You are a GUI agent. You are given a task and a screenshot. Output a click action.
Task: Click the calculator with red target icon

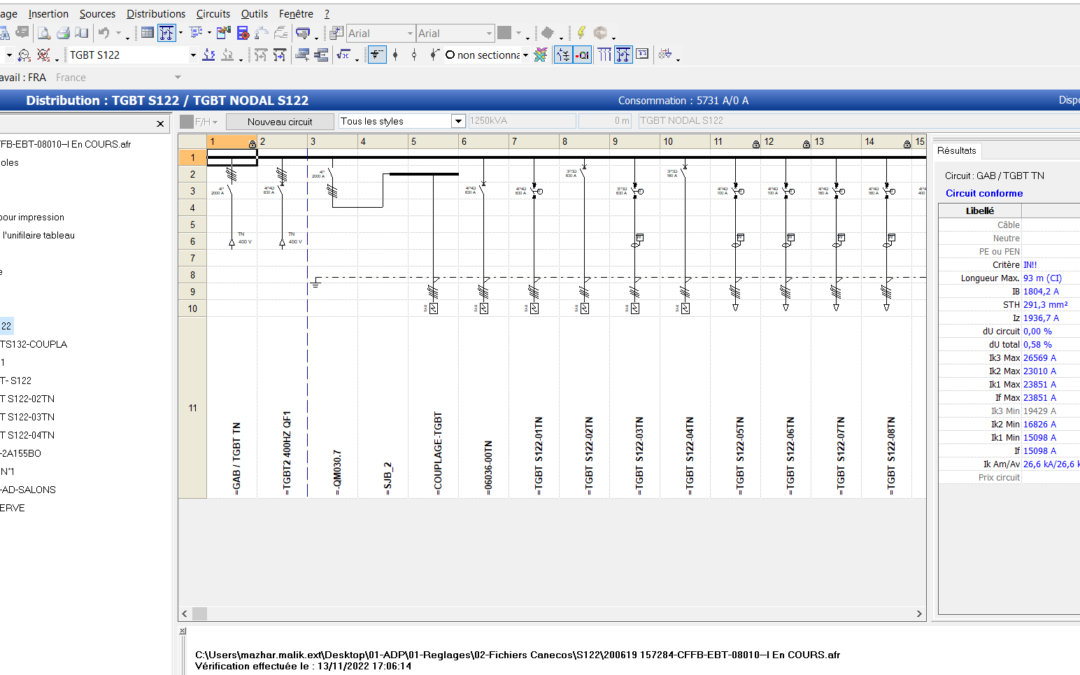click(x=242, y=32)
